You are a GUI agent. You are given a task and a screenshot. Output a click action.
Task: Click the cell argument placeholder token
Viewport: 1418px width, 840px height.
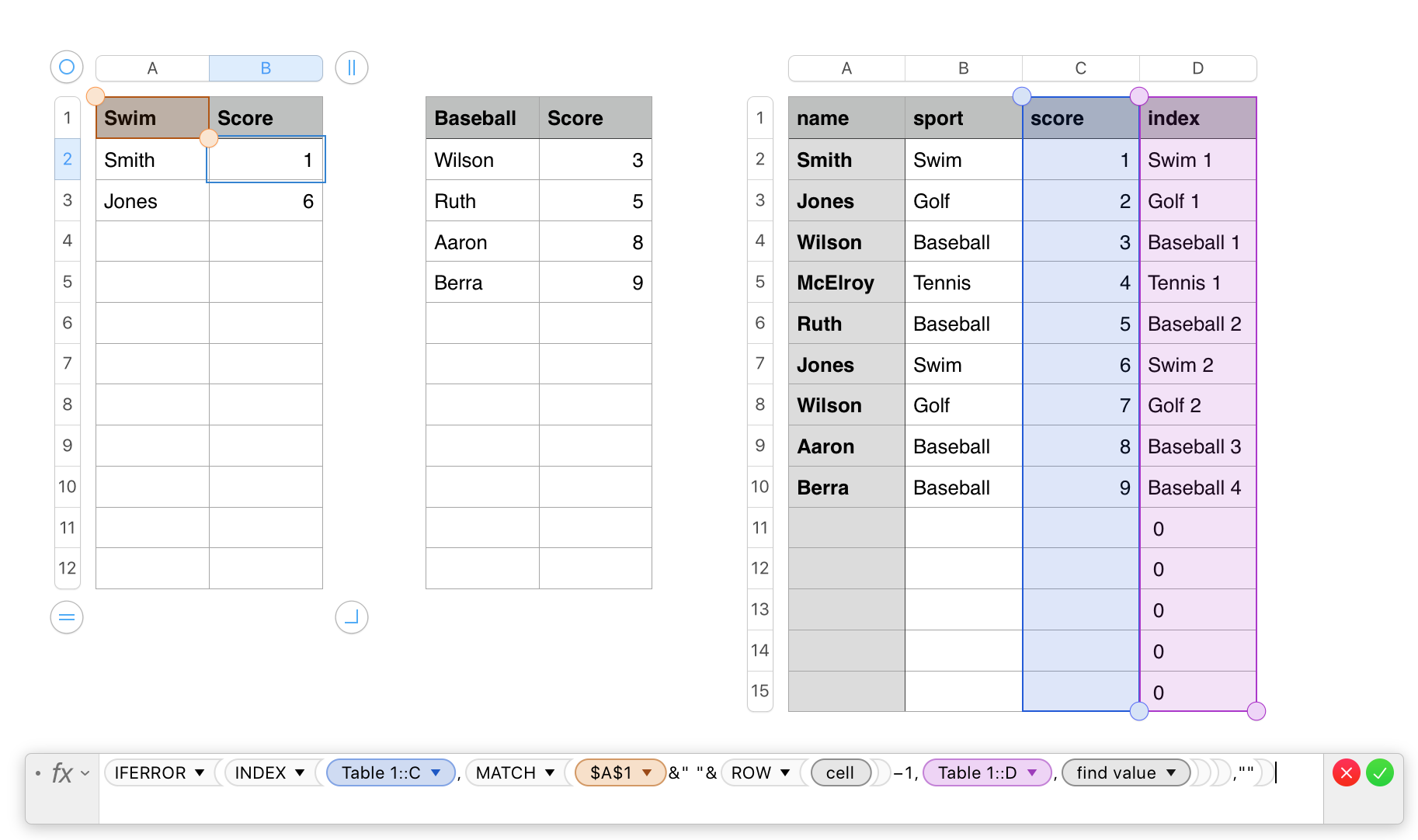point(839,773)
